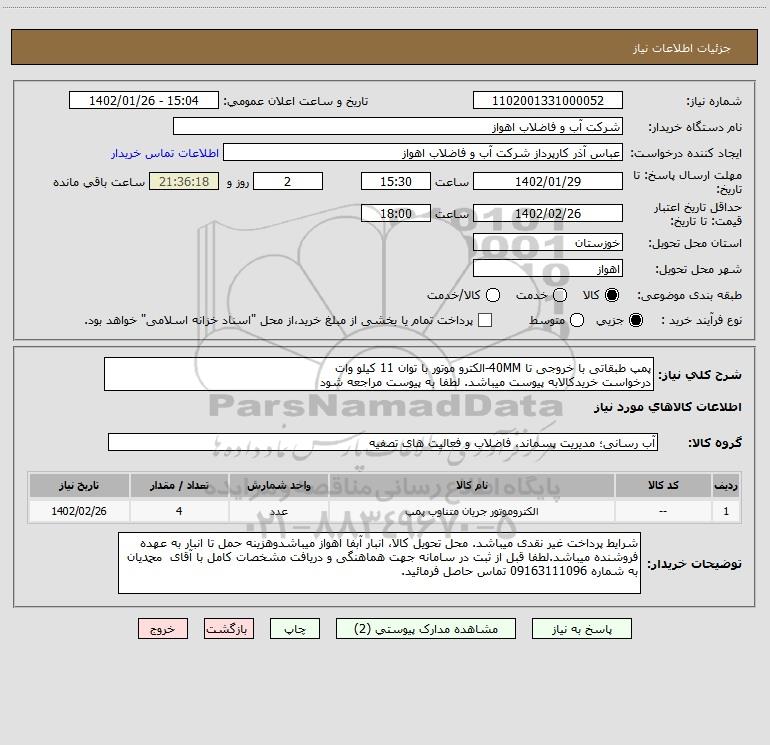Click the price validity date 1402/02/26 field
Image resolution: width=770 pixels, height=745 pixels.
click(x=548, y=214)
